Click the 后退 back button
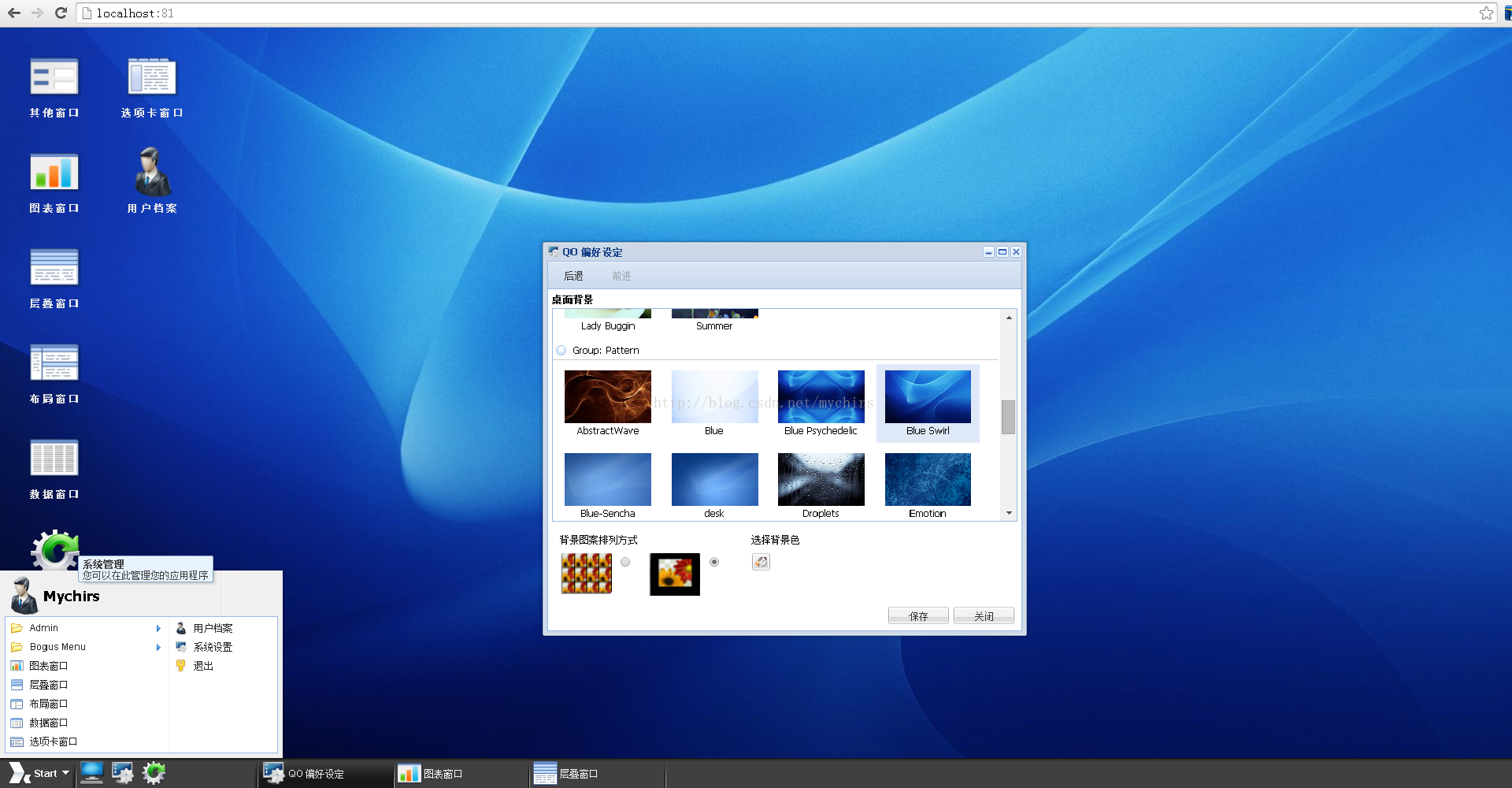Viewport: 1512px width, 788px height. pos(573,276)
